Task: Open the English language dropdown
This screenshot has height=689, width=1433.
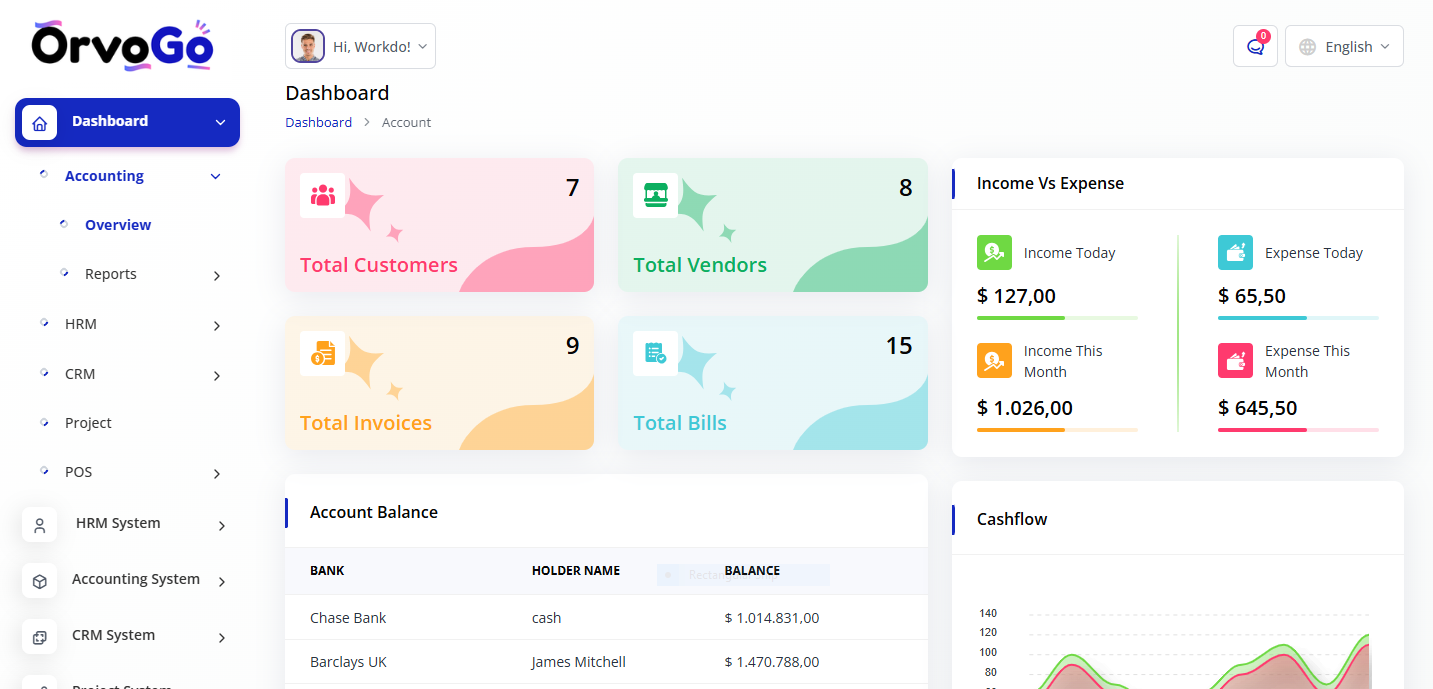Action: [x=1344, y=46]
